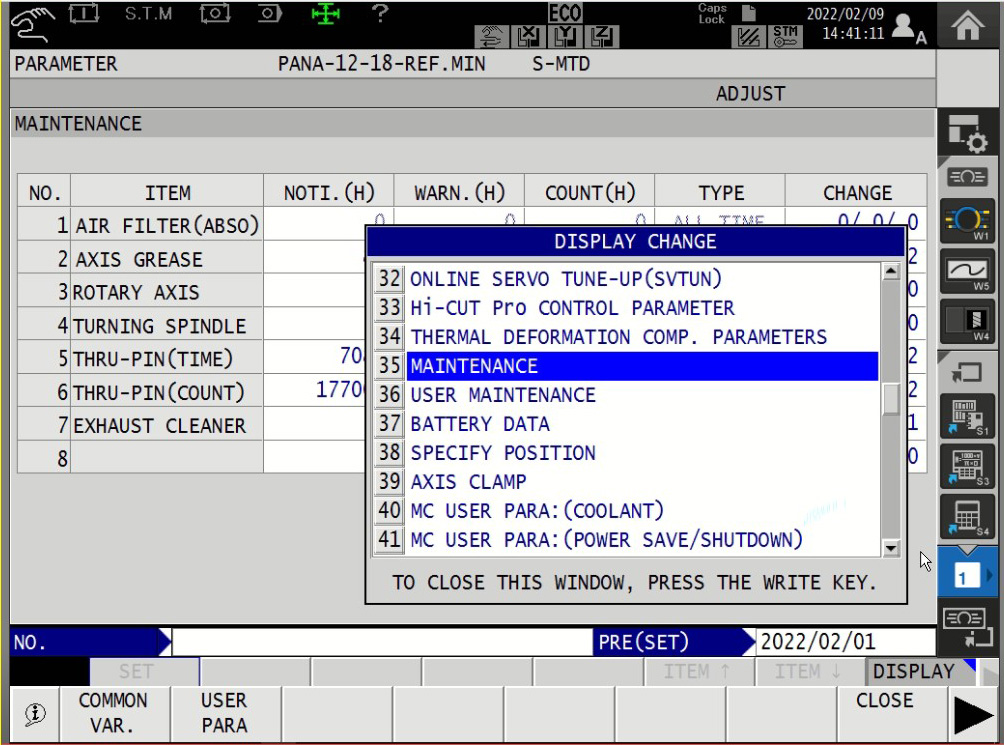Click the screen settings gear icon

coord(968,133)
